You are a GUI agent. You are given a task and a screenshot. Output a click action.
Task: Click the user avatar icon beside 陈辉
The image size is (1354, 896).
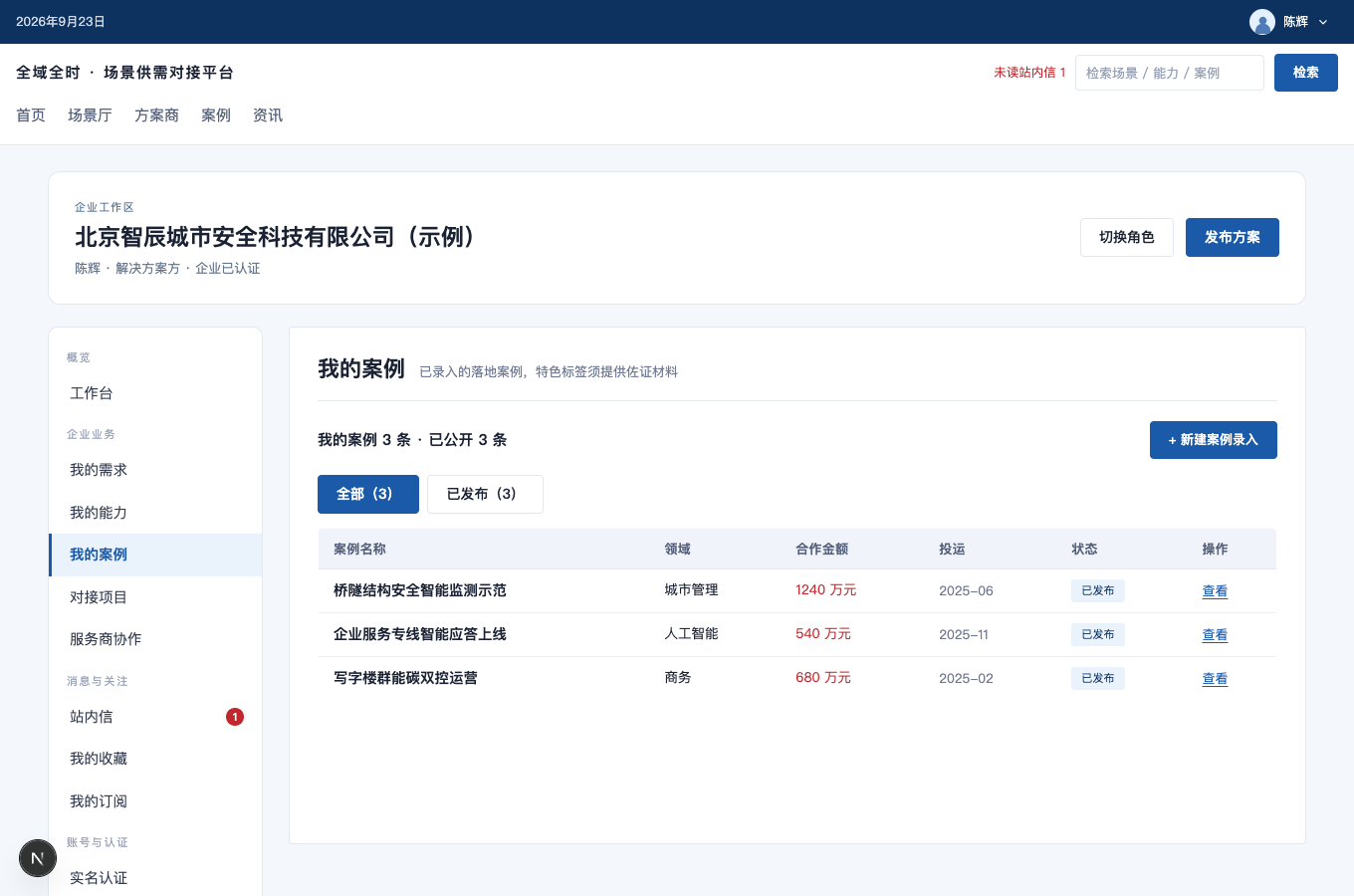[x=1262, y=22]
